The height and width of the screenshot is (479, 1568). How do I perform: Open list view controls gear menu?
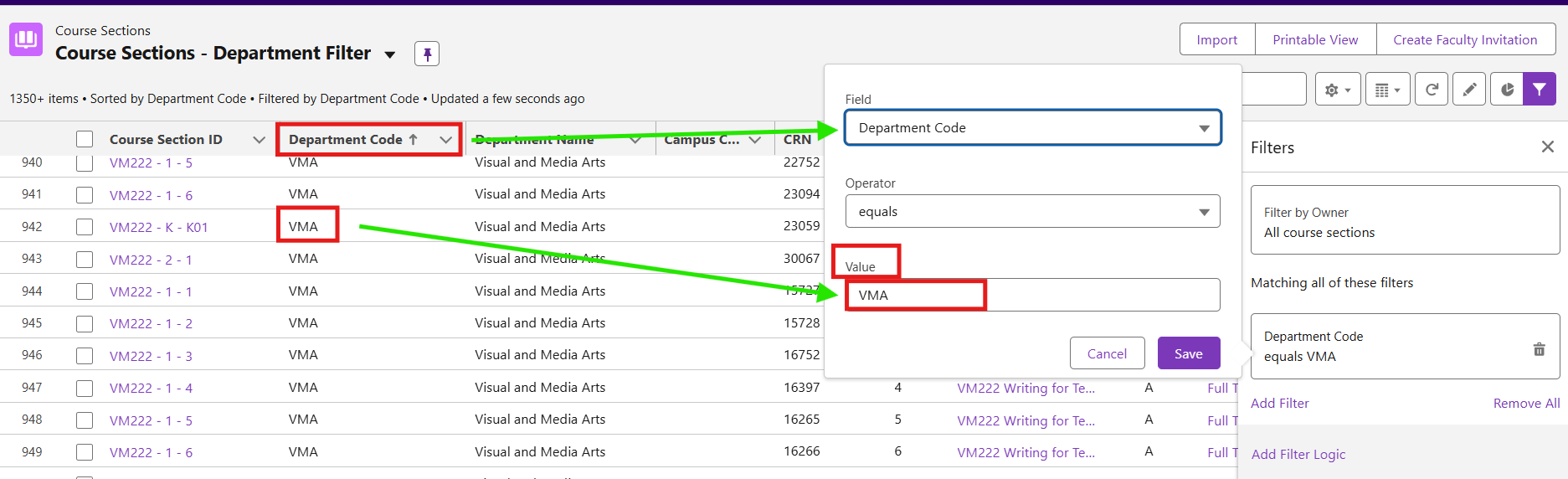coord(1338,90)
